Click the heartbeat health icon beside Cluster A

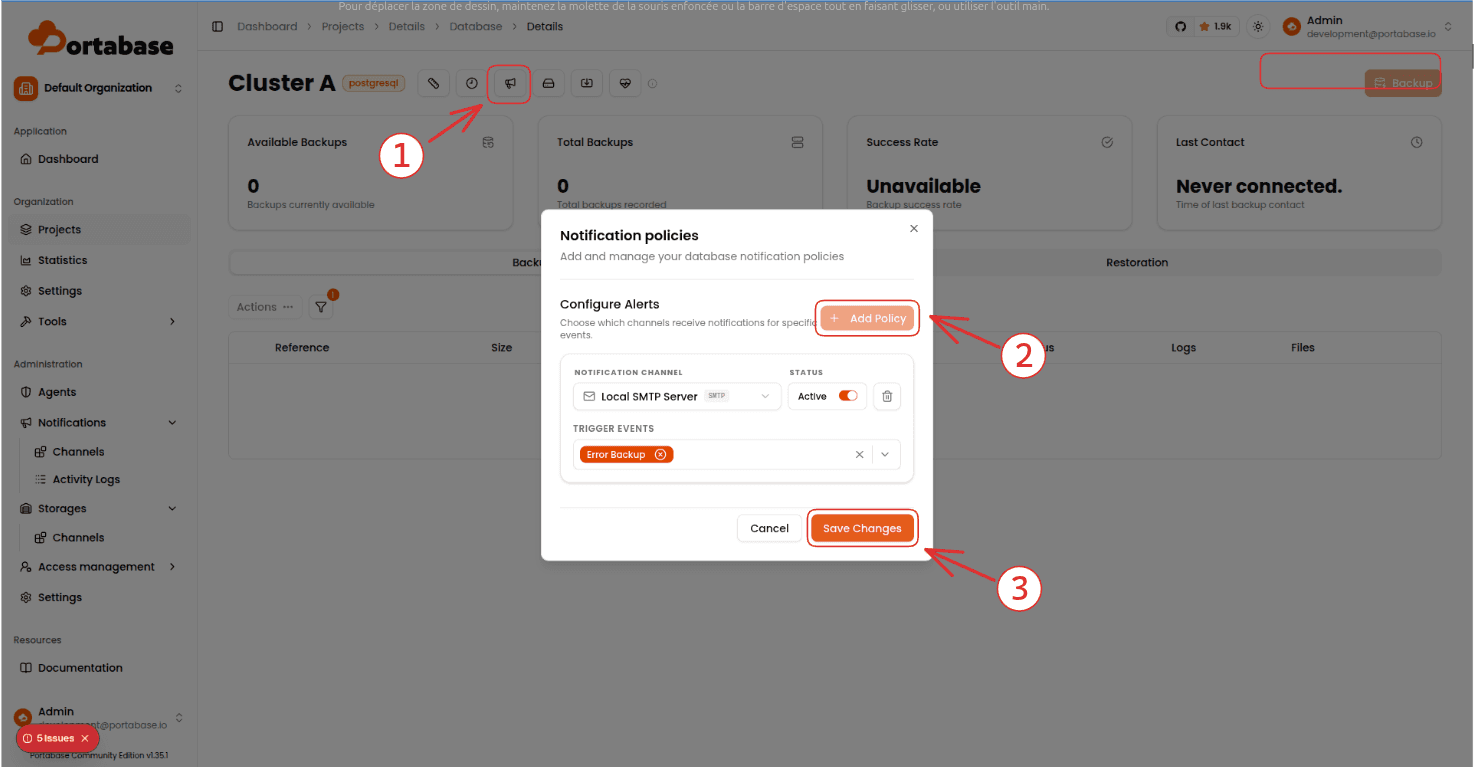click(x=625, y=84)
